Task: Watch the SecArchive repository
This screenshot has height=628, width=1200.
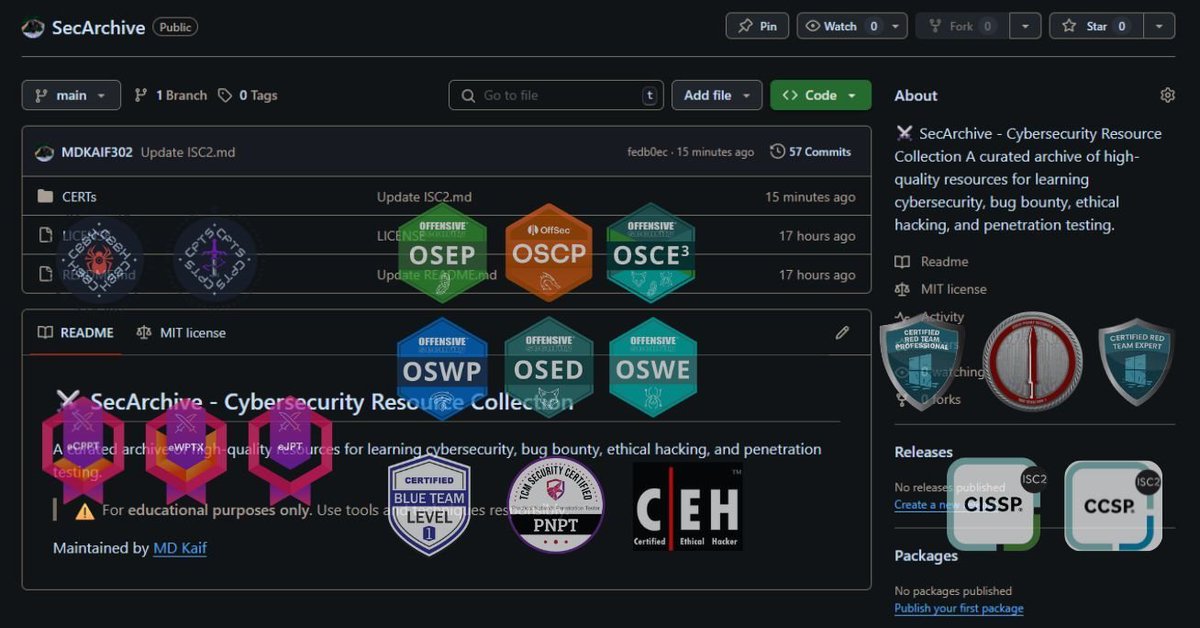Action: pyautogui.click(x=842, y=26)
